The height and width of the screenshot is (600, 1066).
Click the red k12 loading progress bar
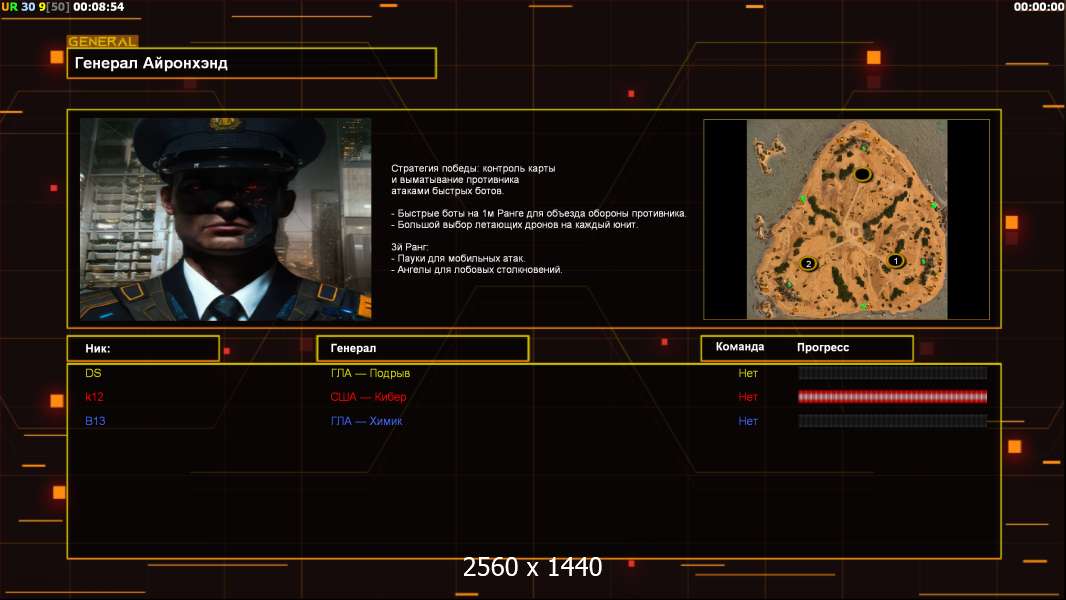tap(893, 397)
